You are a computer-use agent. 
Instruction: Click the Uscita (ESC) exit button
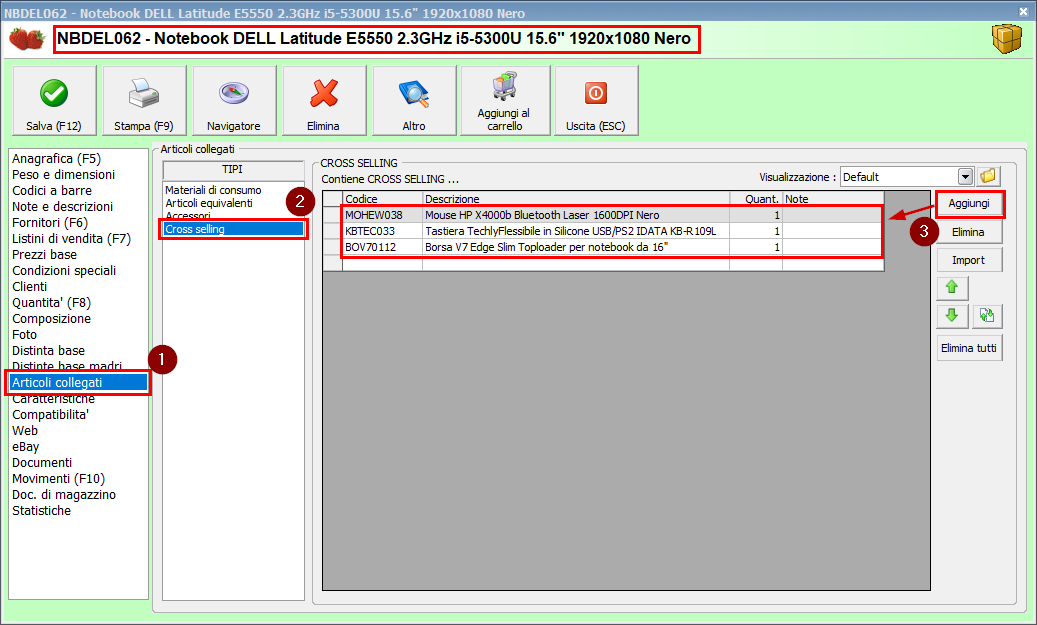[597, 101]
